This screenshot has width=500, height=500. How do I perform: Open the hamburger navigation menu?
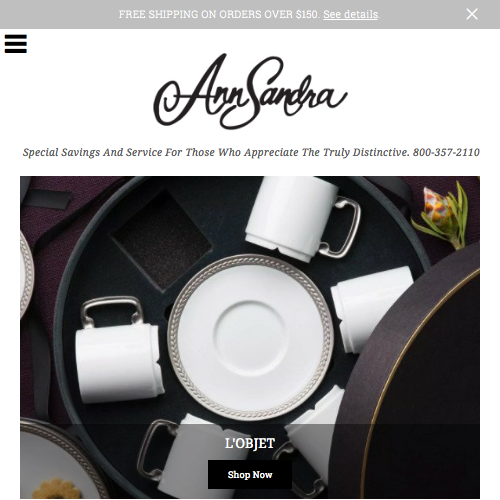16,44
